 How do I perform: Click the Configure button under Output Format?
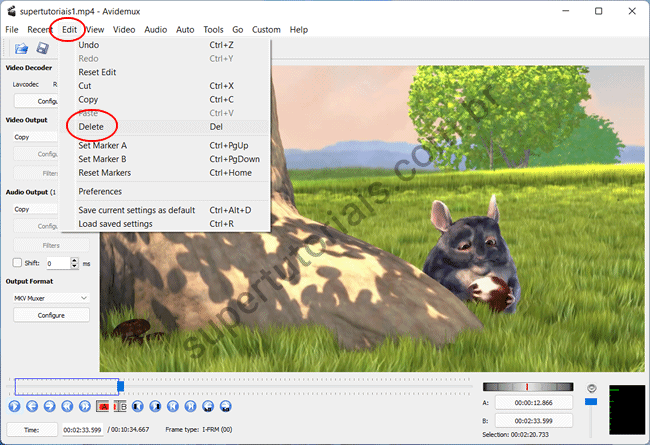pos(51,315)
